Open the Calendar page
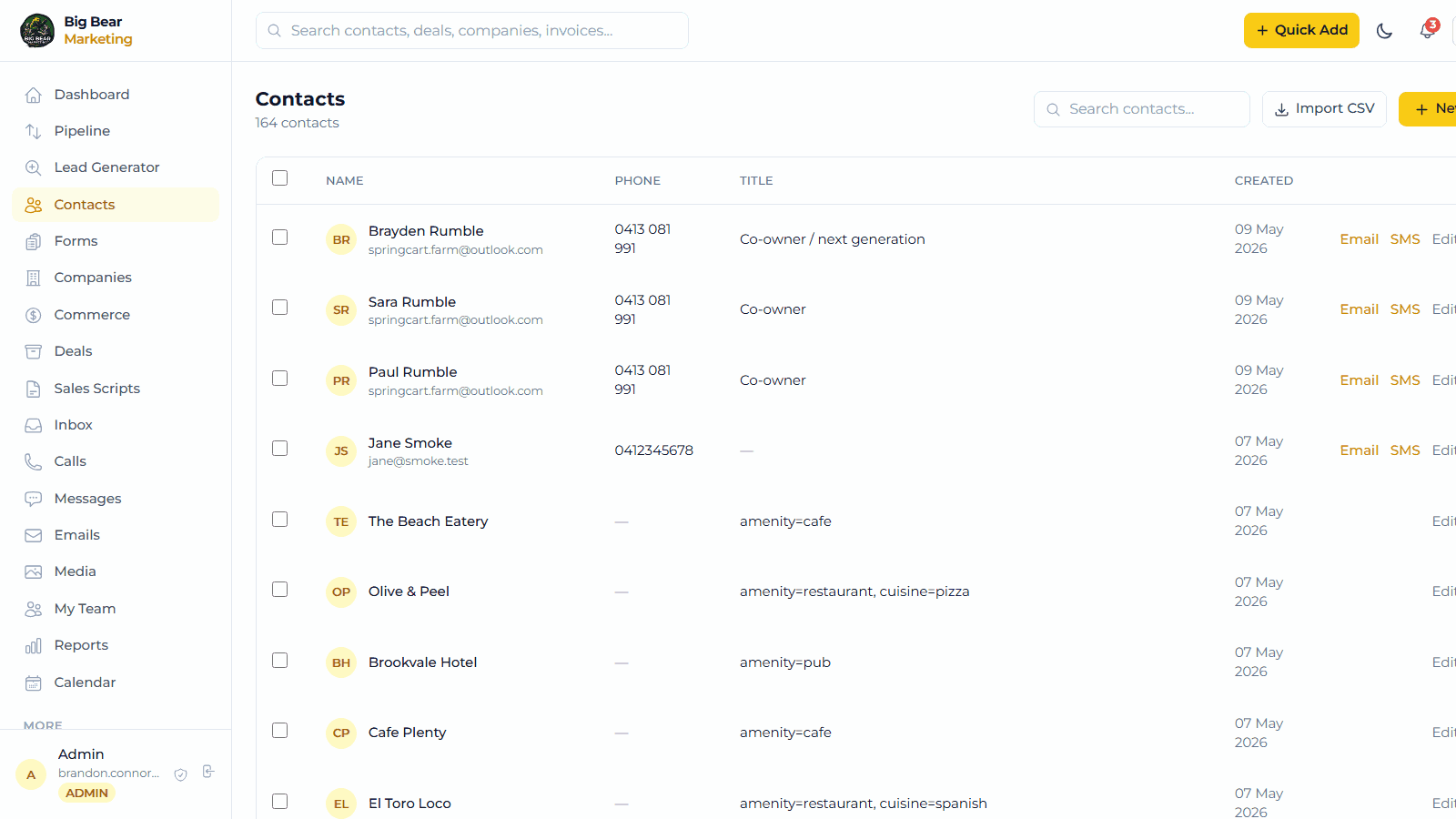 116,682
